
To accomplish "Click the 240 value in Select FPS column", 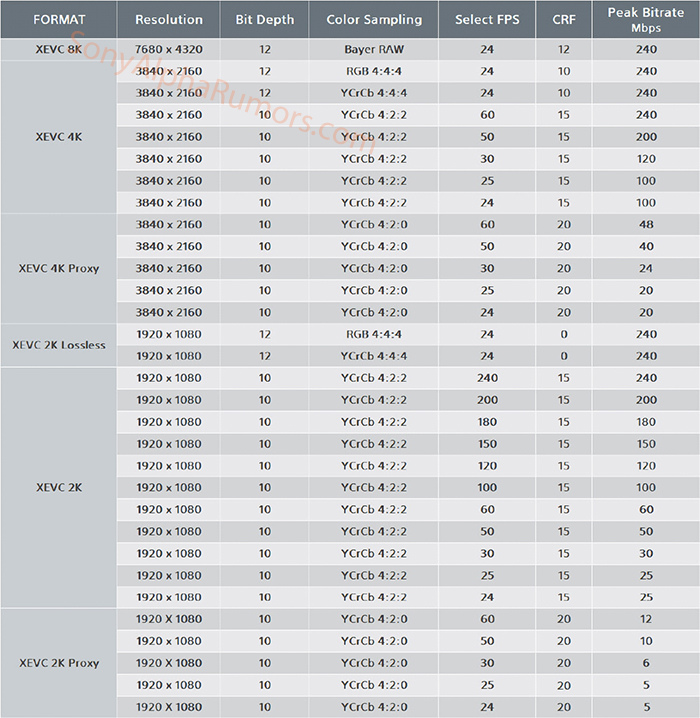I will (x=487, y=378).
